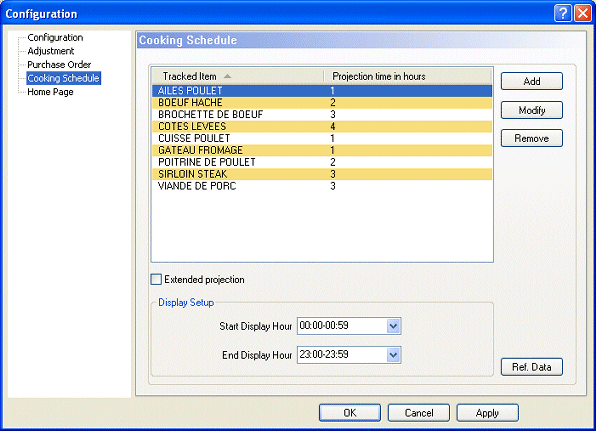The height and width of the screenshot is (431, 596).
Task: Remove the selected tracked item
Action: pyautogui.click(x=531, y=138)
